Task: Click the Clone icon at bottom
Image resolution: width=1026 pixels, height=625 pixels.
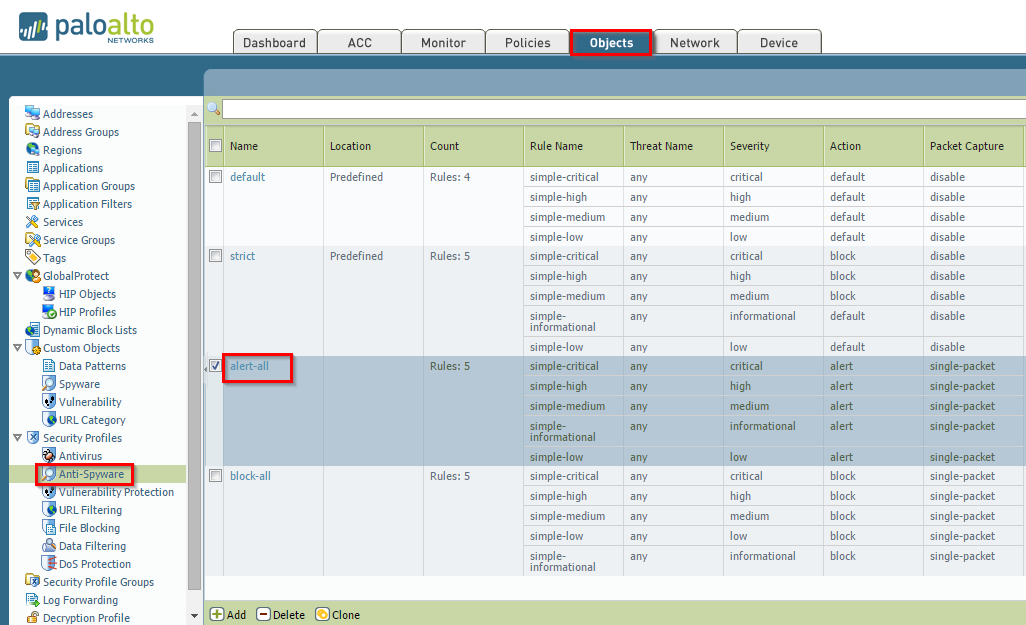Action: tap(322, 614)
